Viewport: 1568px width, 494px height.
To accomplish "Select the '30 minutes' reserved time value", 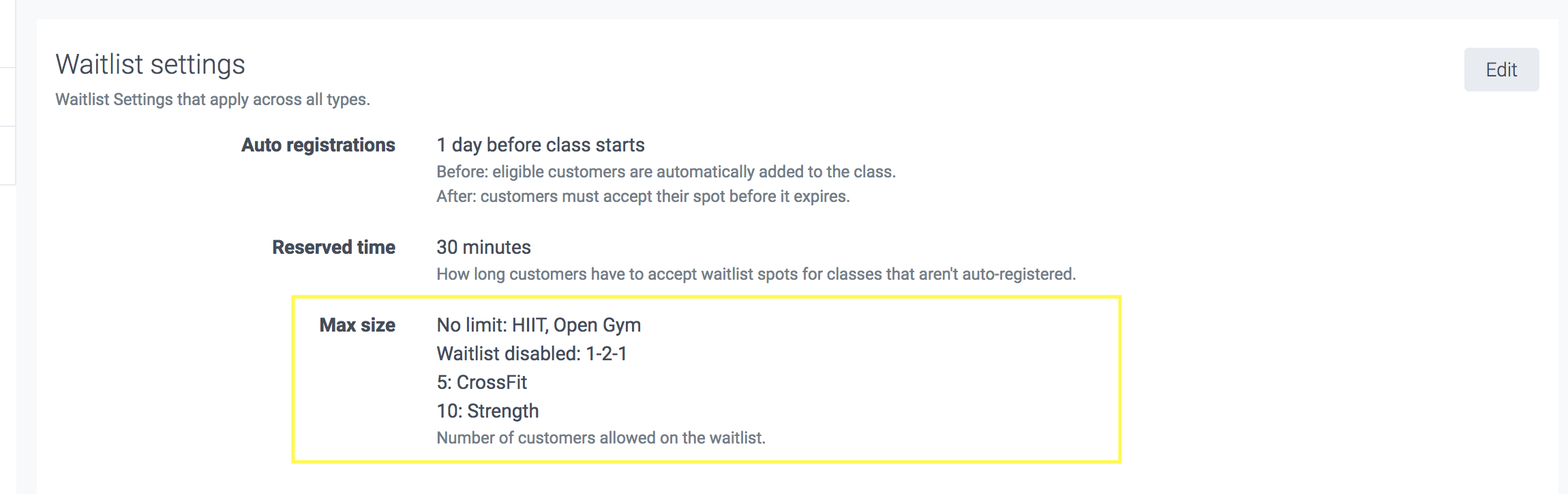I will (x=483, y=248).
